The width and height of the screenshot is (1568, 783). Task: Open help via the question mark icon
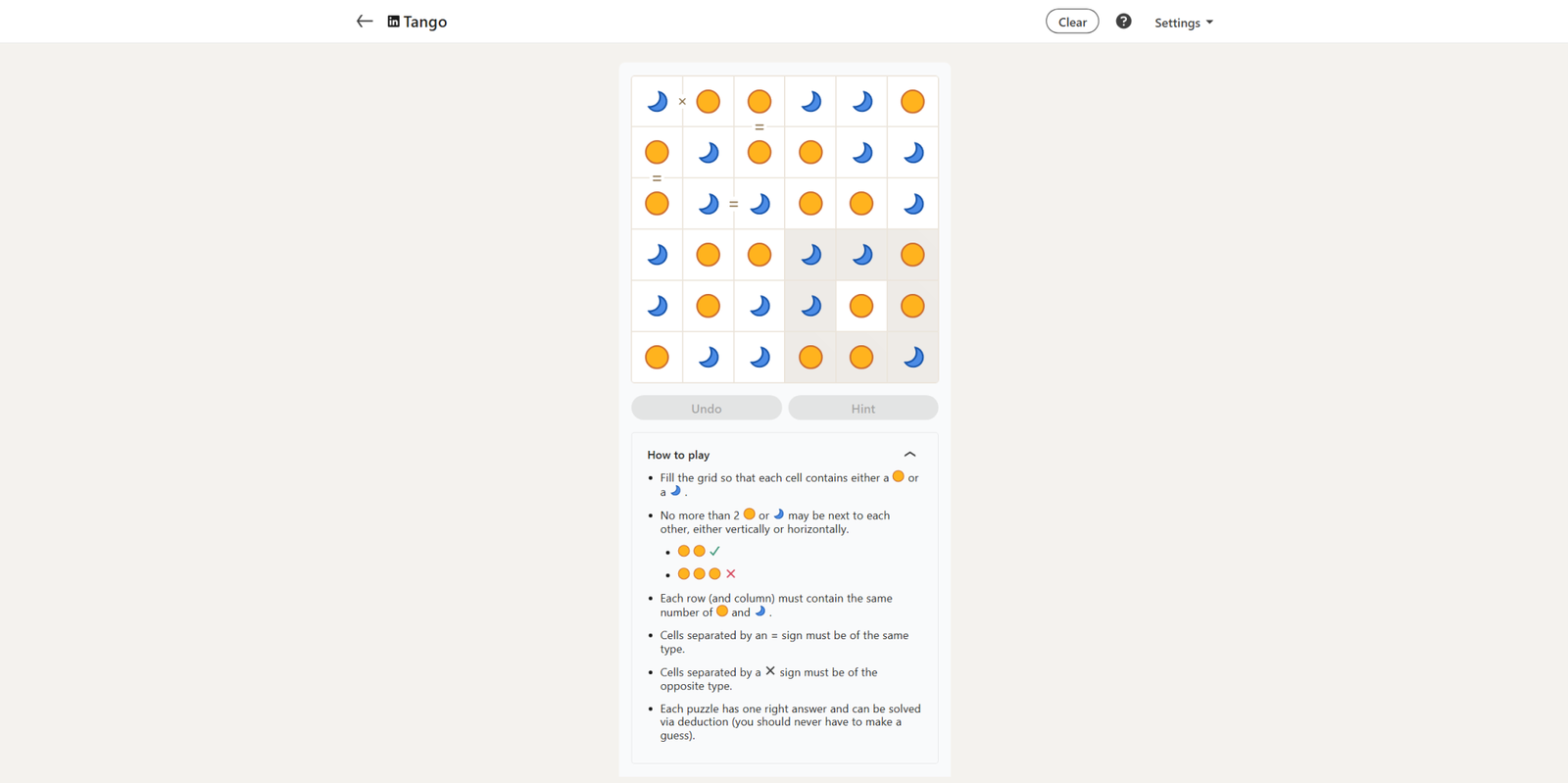point(1123,22)
